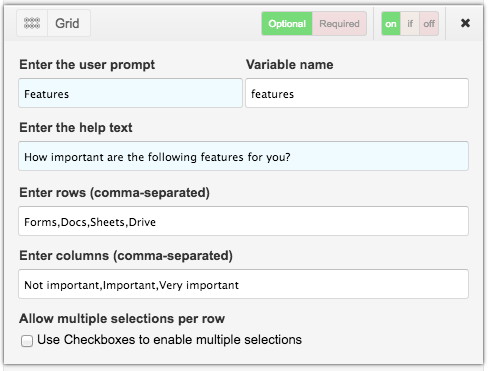Select the conditional 'if' visibility option
The height and width of the screenshot is (371, 489).
pyautogui.click(x=410, y=24)
